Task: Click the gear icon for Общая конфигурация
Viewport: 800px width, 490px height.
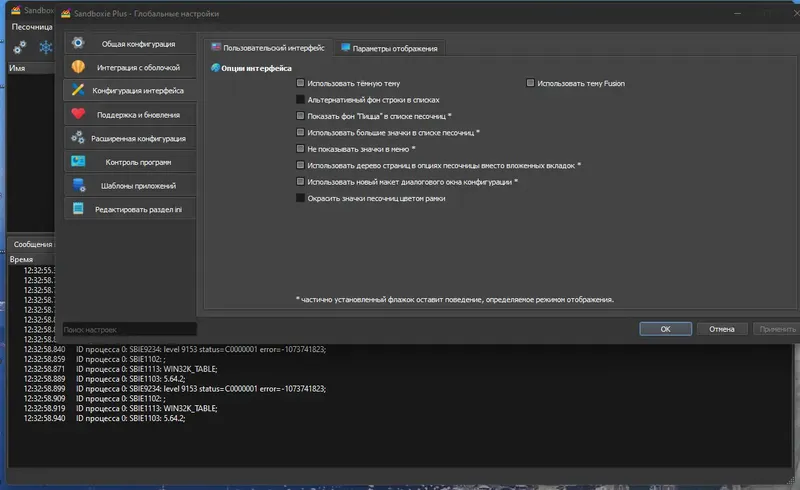Action: 78,43
